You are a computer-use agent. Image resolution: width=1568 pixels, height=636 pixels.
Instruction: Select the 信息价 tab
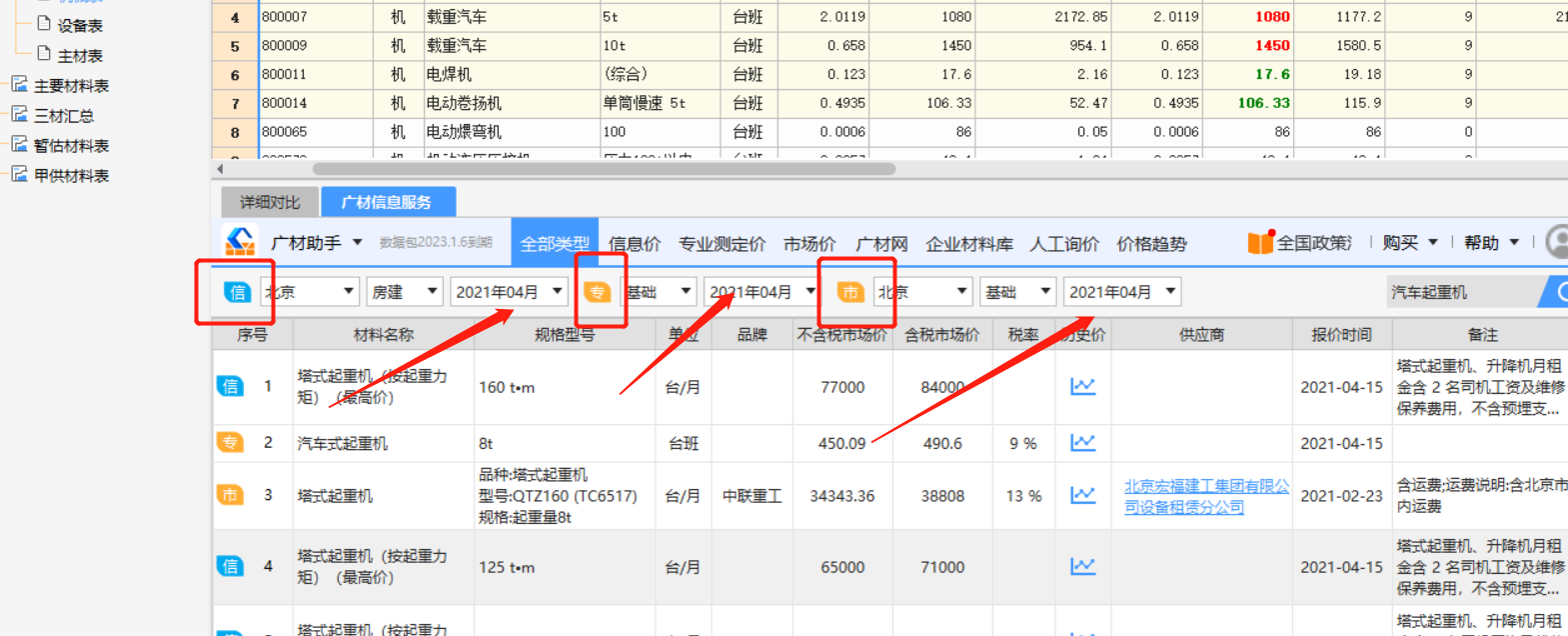click(x=635, y=244)
